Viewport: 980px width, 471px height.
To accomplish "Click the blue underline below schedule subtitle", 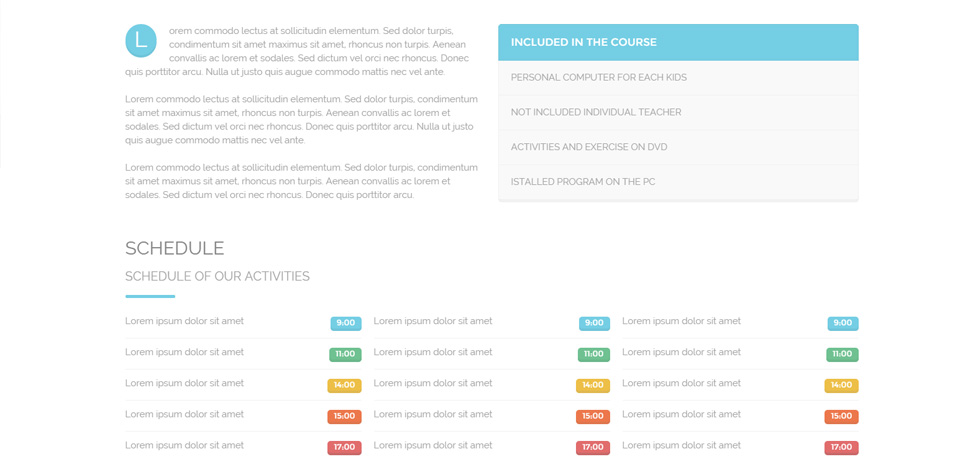I will (150, 296).
